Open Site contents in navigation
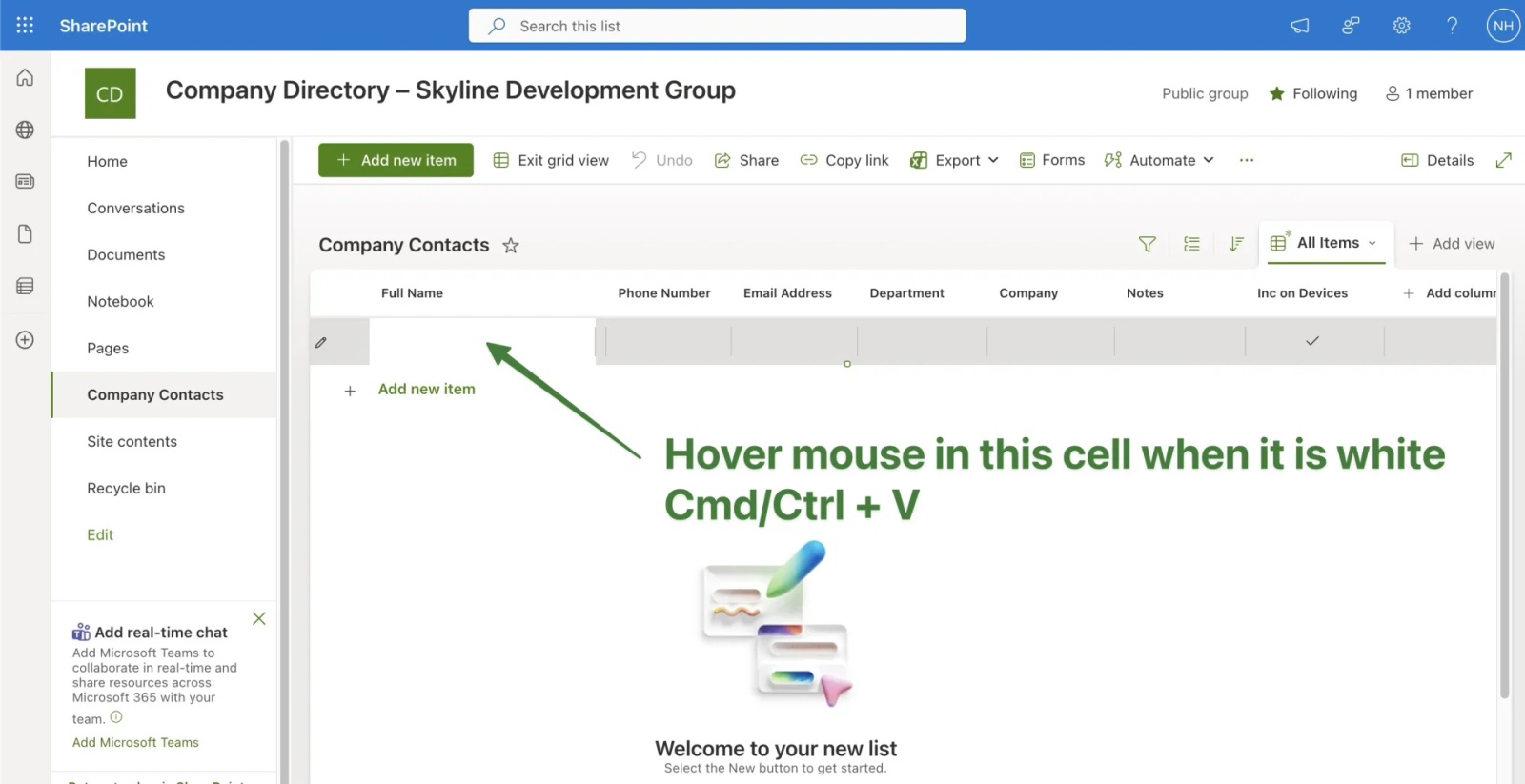The height and width of the screenshot is (784, 1525). pos(132,441)
